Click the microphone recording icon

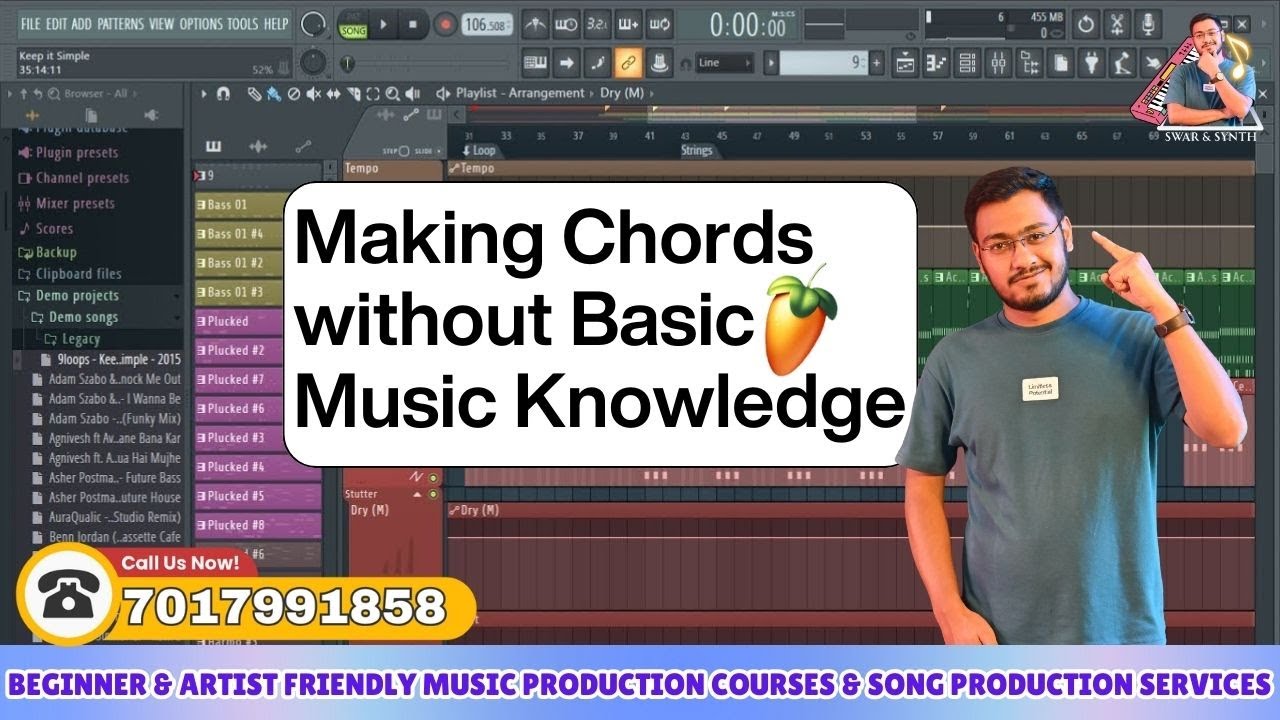coord(1149,24)
